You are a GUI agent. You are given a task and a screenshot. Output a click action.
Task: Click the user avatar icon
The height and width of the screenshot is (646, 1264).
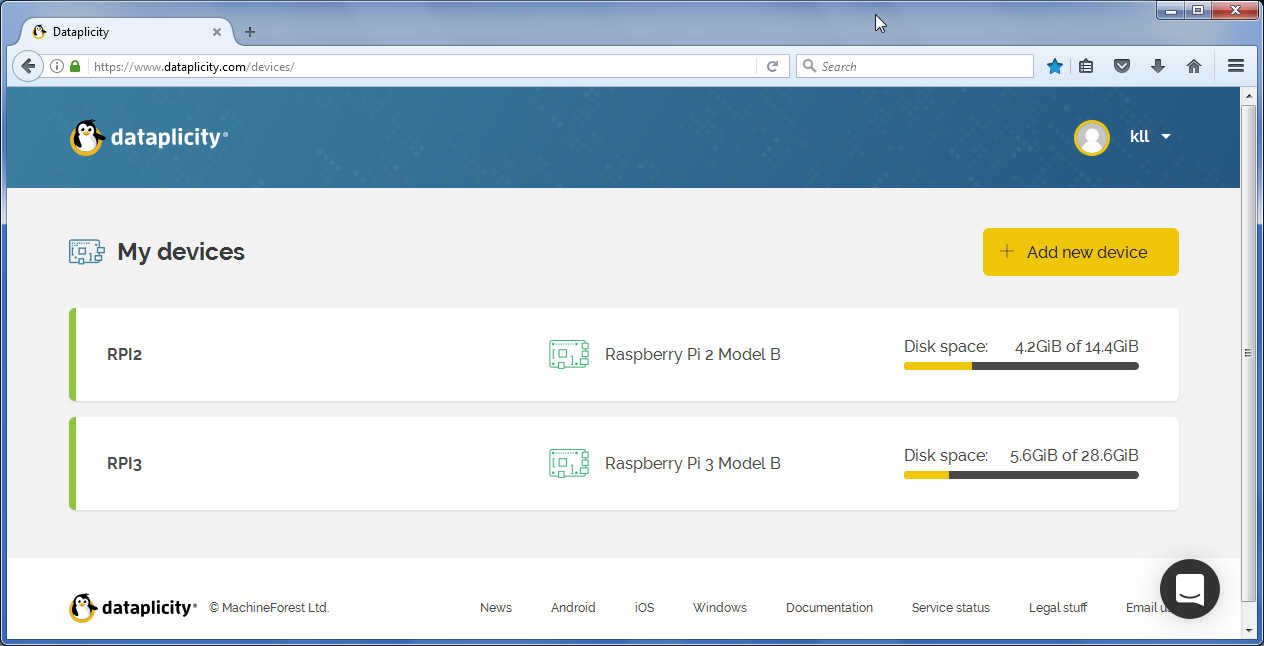click(x=1091, y=138)
